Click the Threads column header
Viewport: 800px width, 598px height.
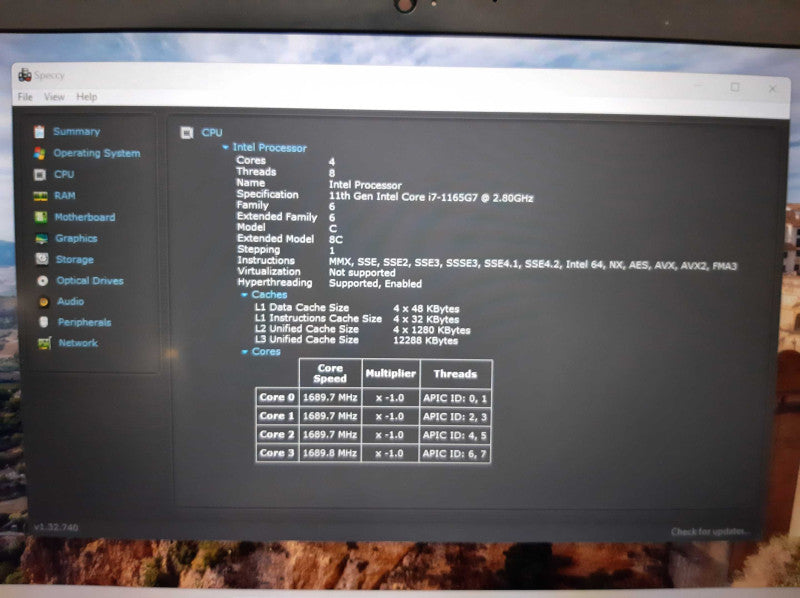[x=455, y=374]
